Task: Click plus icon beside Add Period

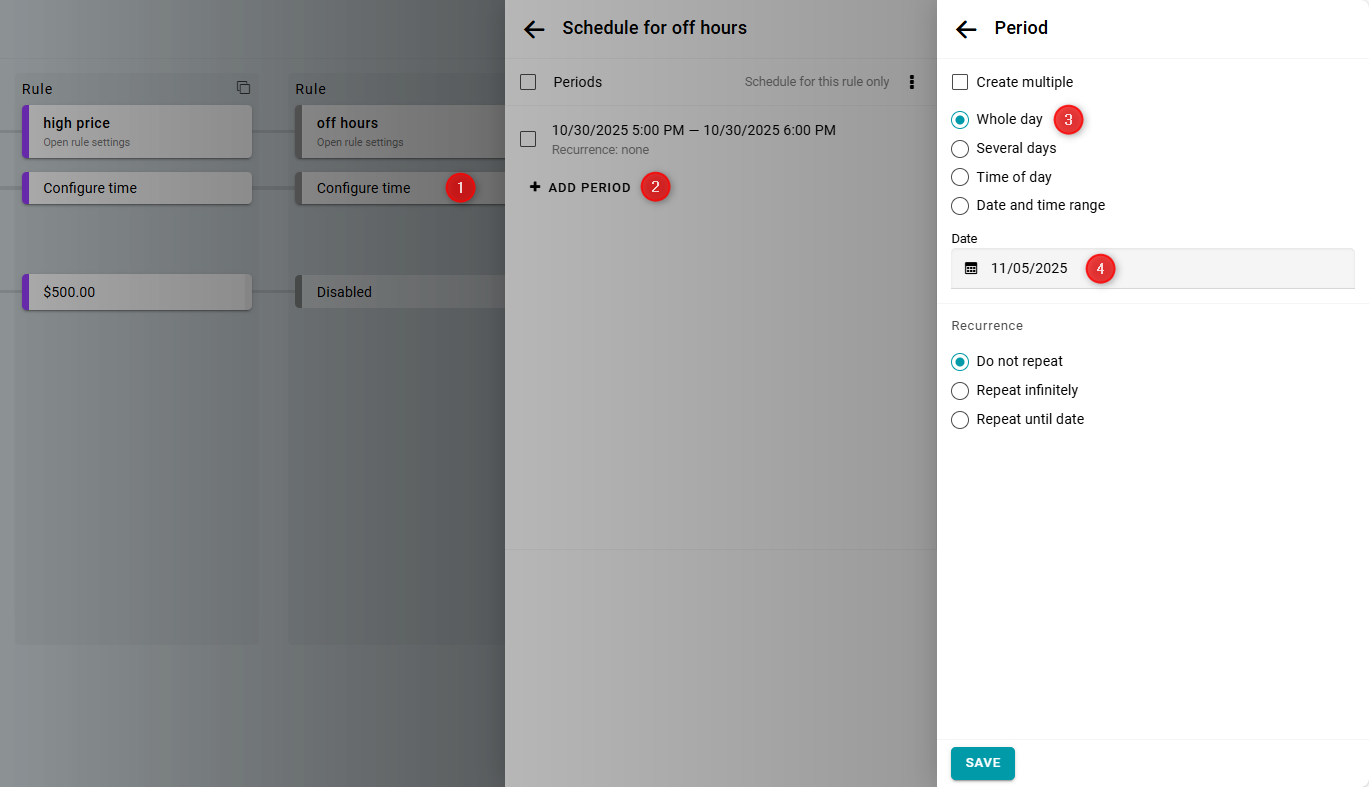Action: tap(535, 187)
